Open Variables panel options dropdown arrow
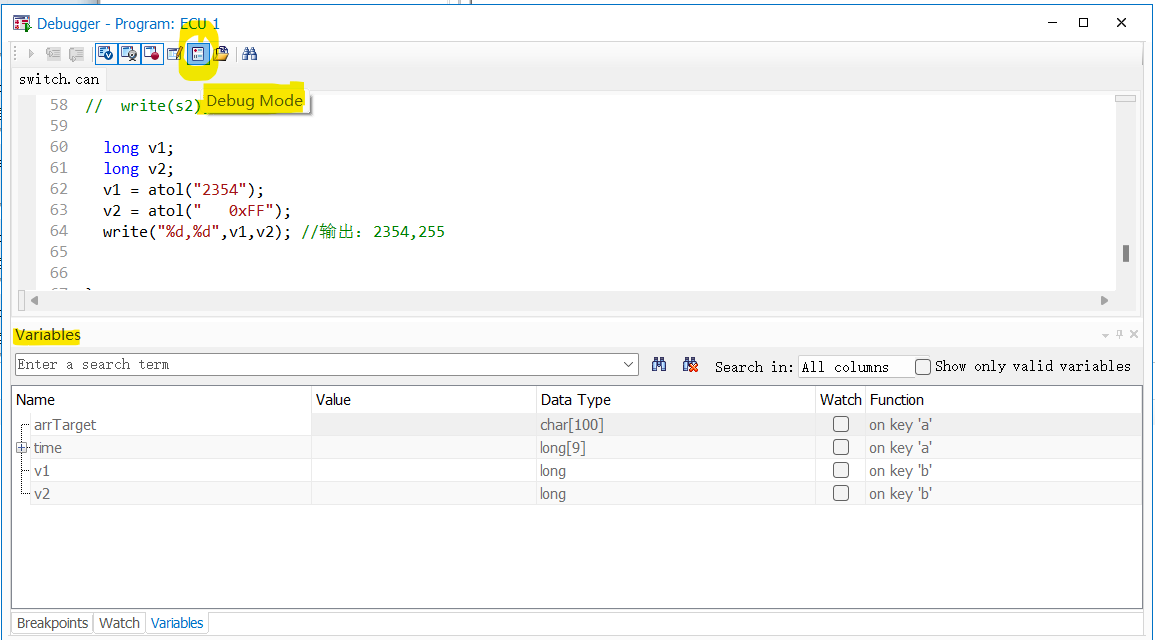 (1106, 335)
